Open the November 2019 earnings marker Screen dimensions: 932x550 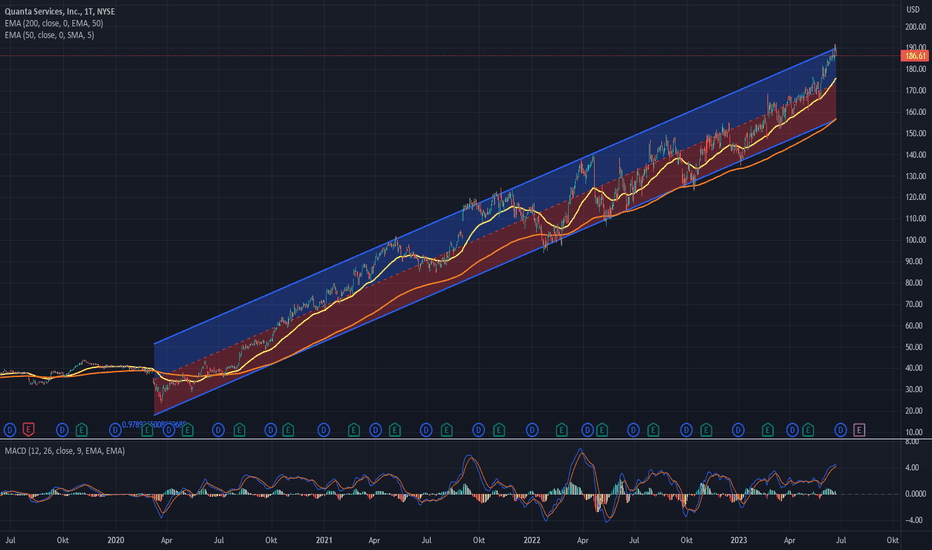tap(81, 429)
